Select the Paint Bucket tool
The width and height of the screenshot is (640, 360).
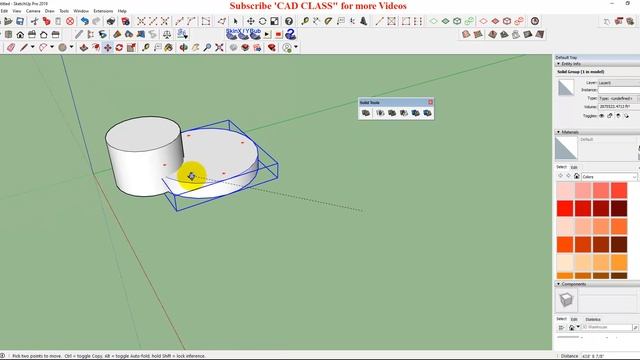(168, 48)
